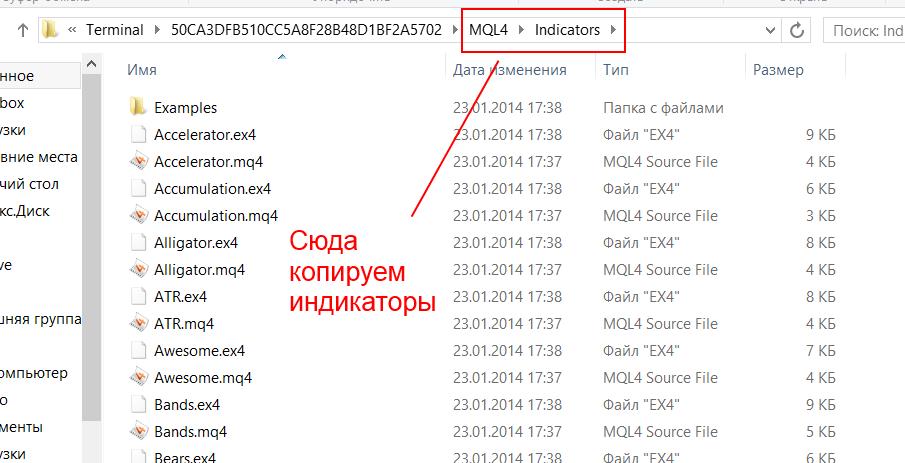The image size is (905, 463).
Task: Click the Поиск search field
Action: click(x=863, y=30)
